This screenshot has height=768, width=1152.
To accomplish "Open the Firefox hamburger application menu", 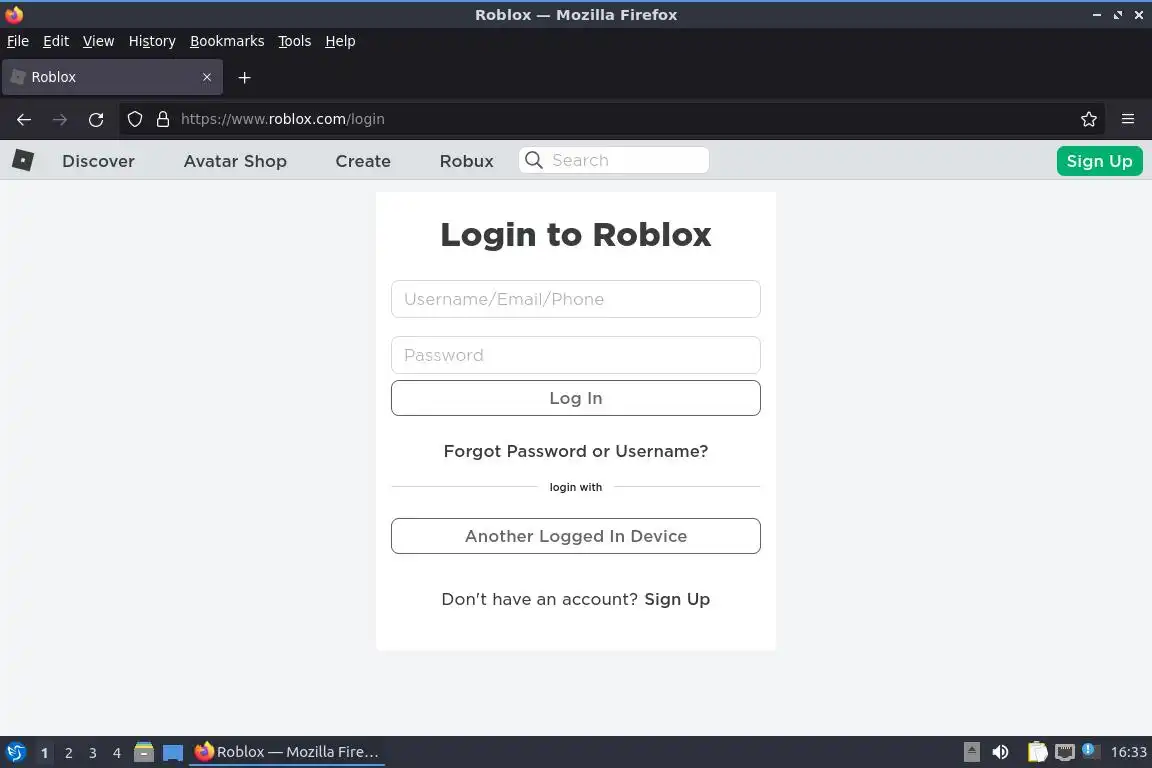I will tap(1128, 119).
